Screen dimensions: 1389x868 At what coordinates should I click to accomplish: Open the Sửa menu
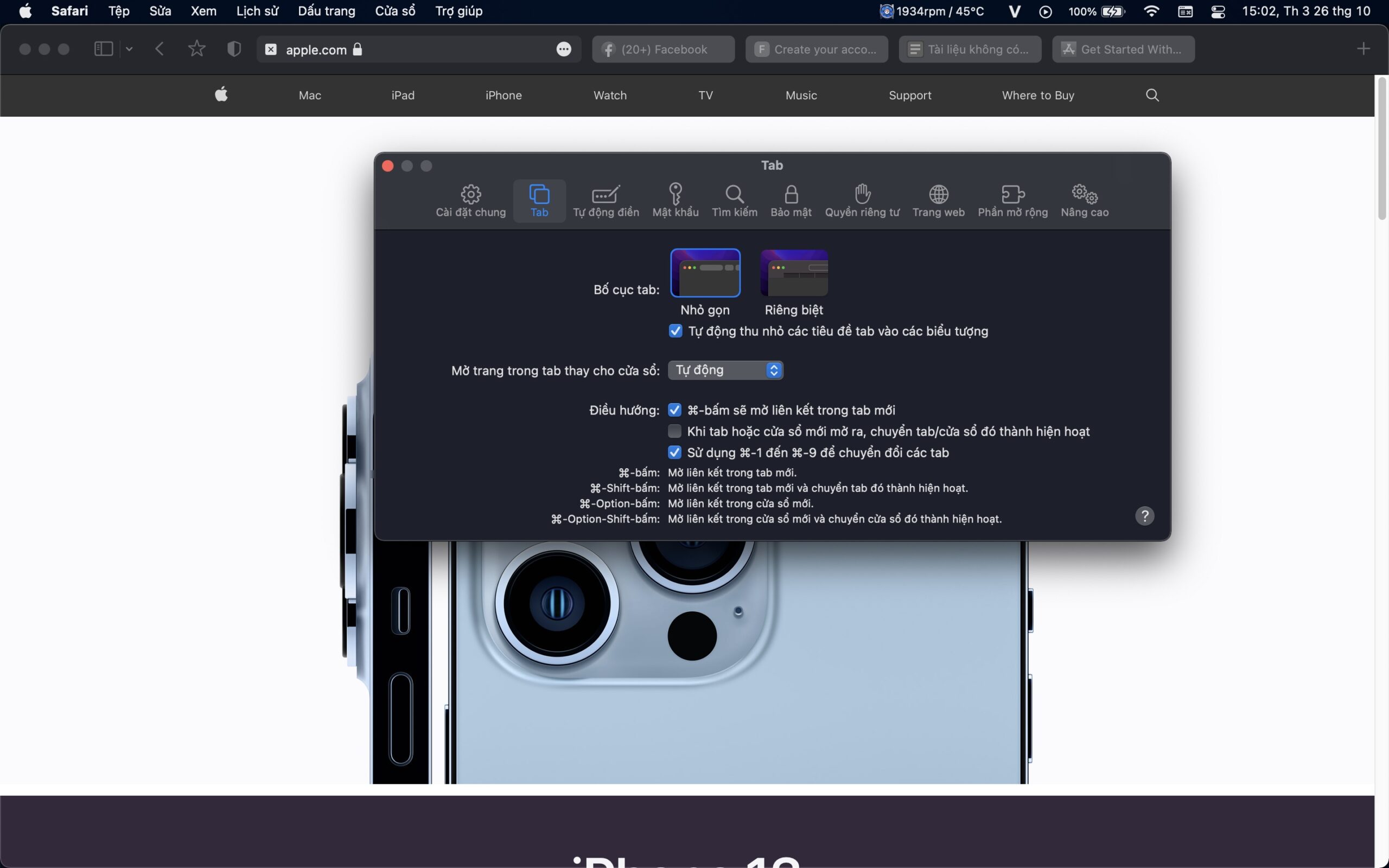160,11
